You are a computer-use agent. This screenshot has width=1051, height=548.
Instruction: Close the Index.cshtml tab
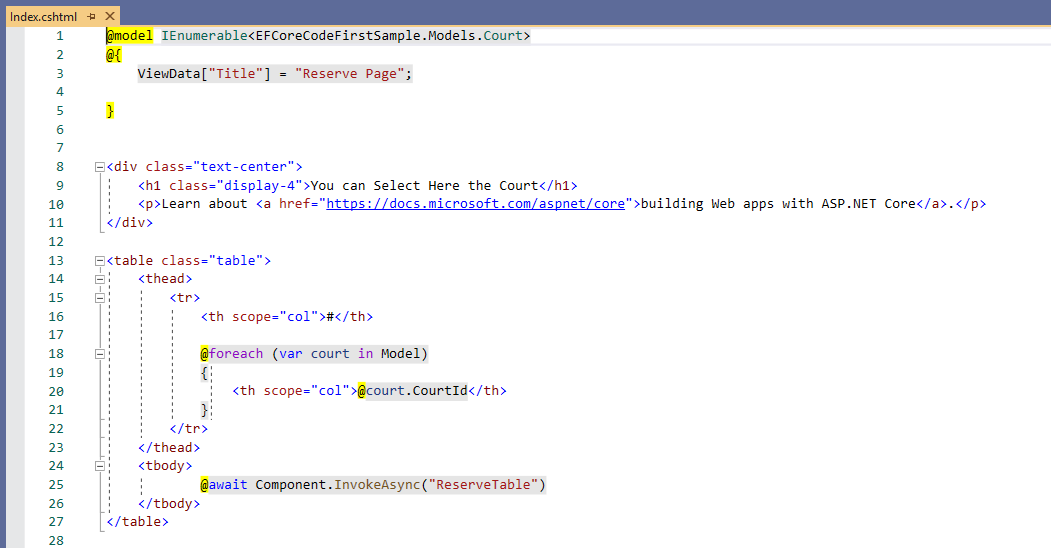[x=110, y=16]
